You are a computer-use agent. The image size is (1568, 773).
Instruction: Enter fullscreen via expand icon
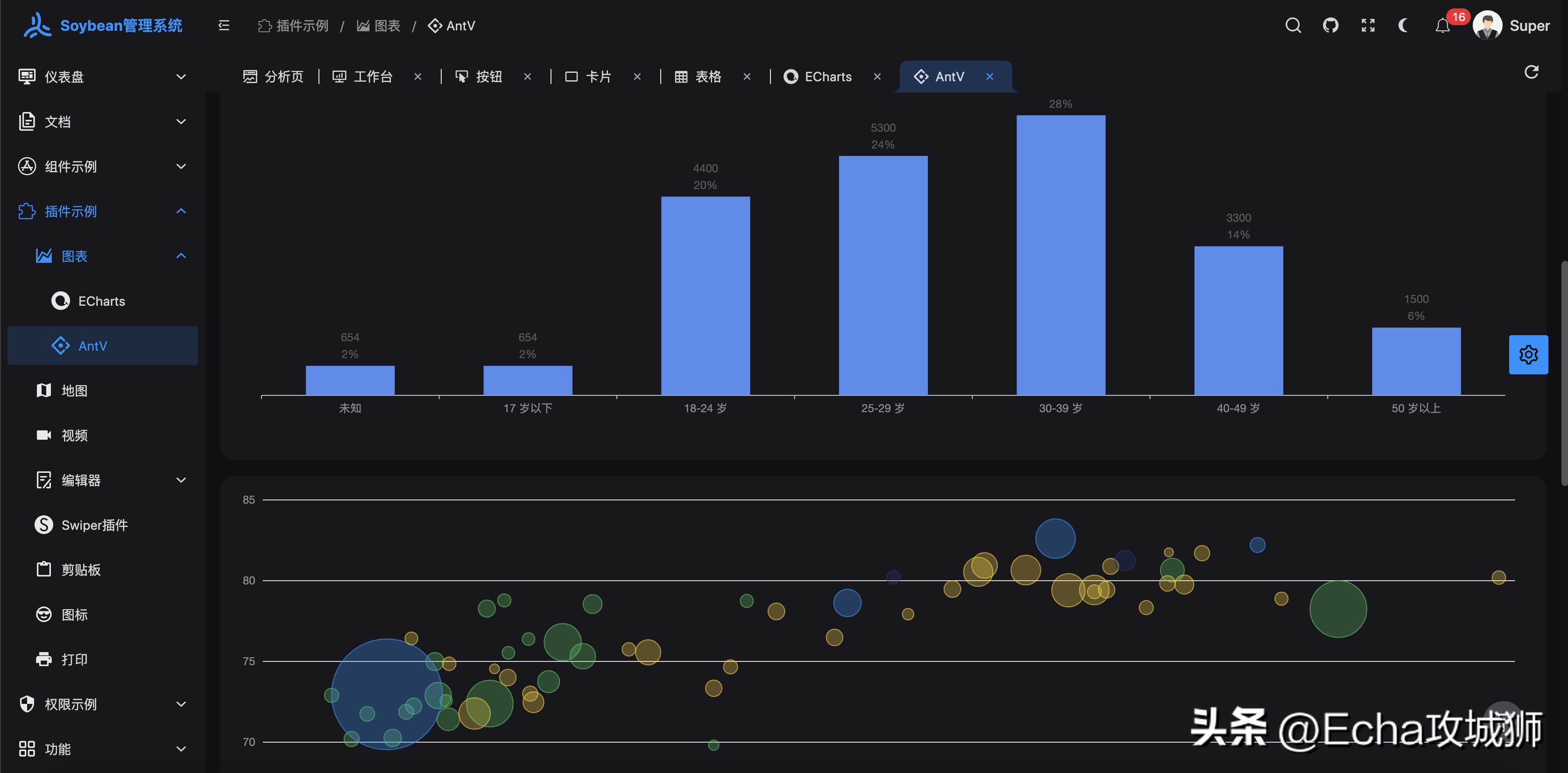click(x=1368, y=26)
